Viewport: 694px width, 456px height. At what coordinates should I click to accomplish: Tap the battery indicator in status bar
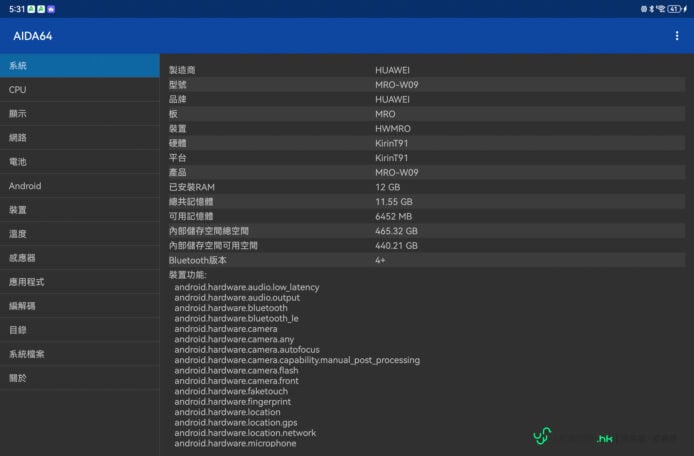(674, 8)
